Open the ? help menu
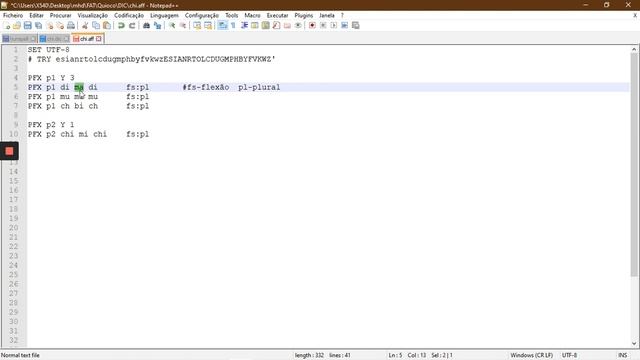This screenshot has width=640, height=360. click(x=342, y=15)
